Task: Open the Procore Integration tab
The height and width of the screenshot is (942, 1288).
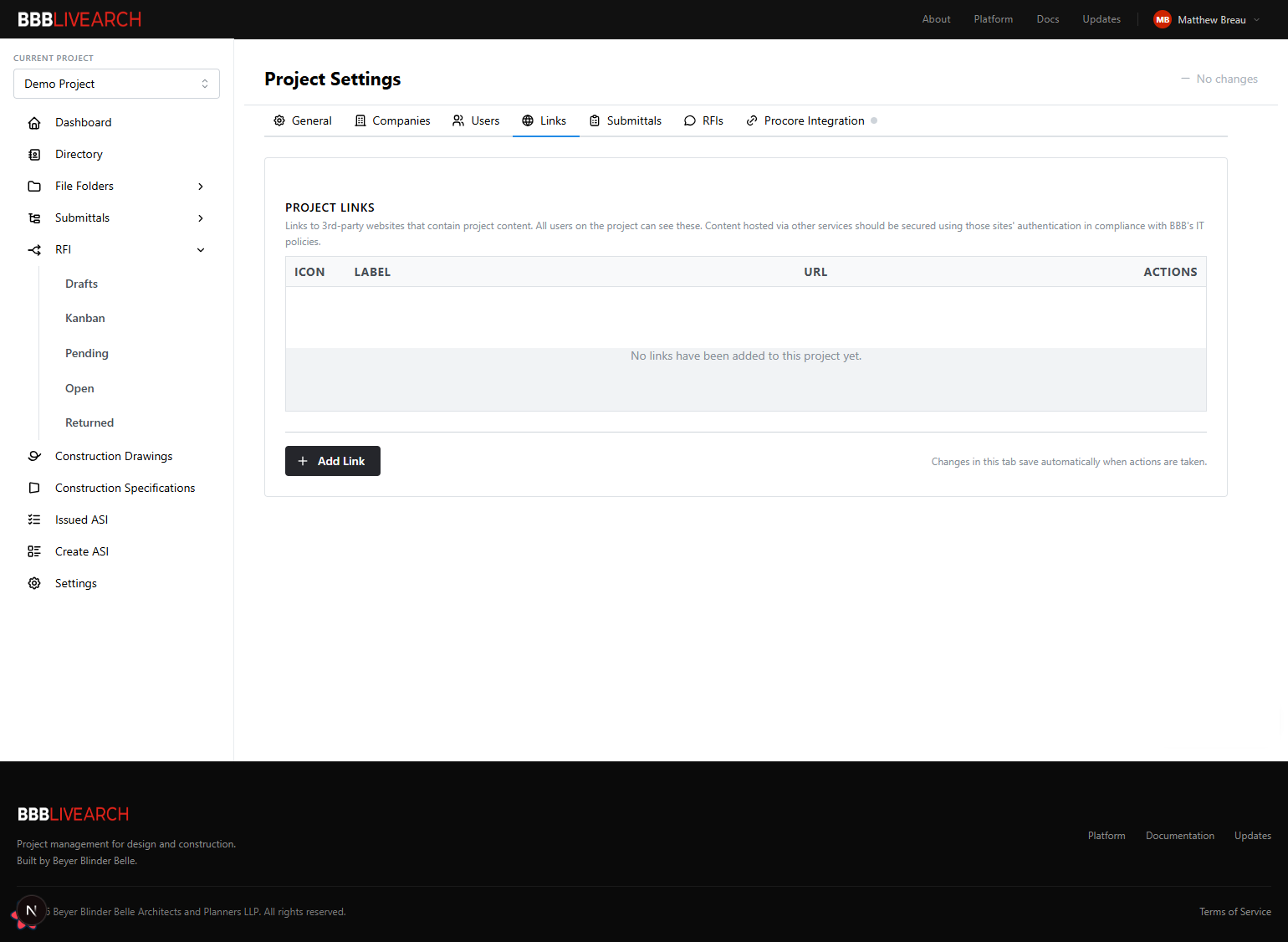Action: click(x=811, y=120)
